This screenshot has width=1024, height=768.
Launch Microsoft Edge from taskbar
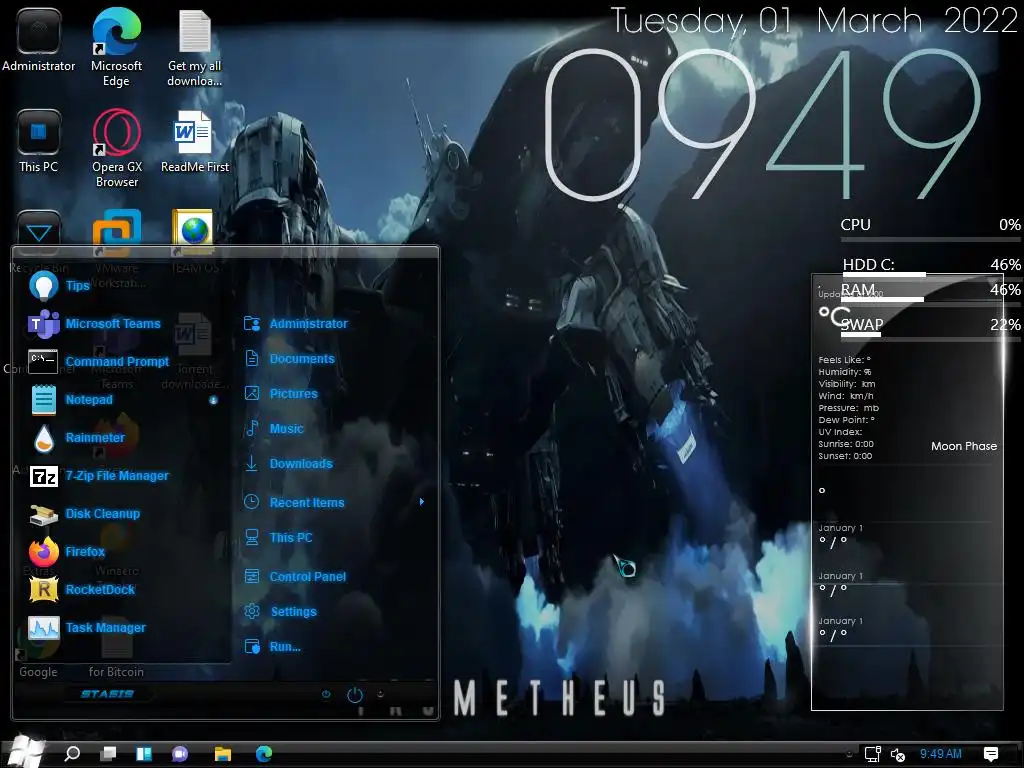(x=264, y=754)
